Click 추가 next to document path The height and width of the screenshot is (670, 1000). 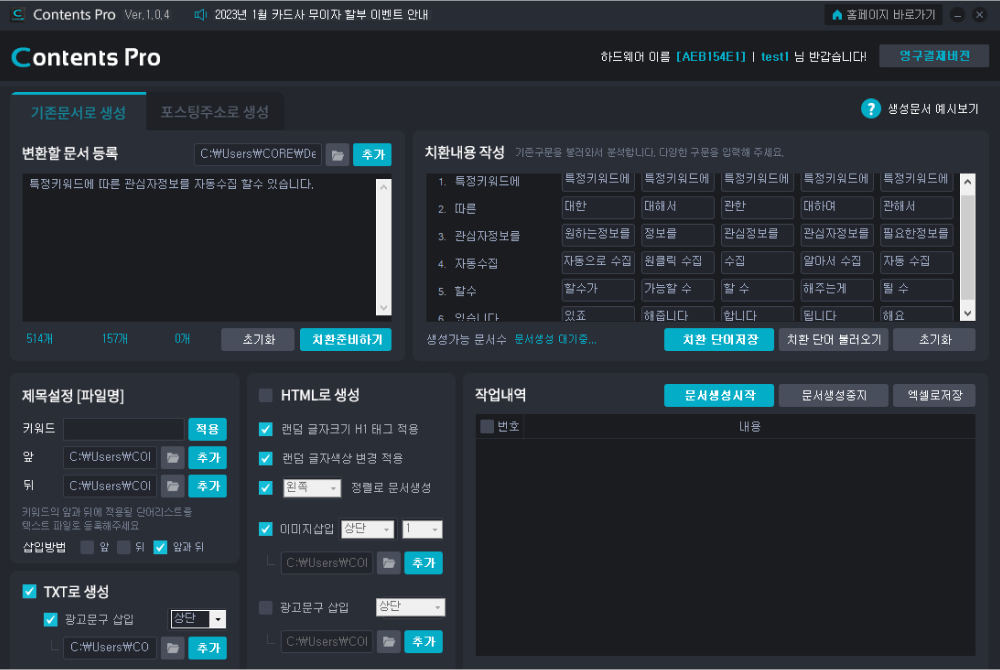tap(372, 154)
